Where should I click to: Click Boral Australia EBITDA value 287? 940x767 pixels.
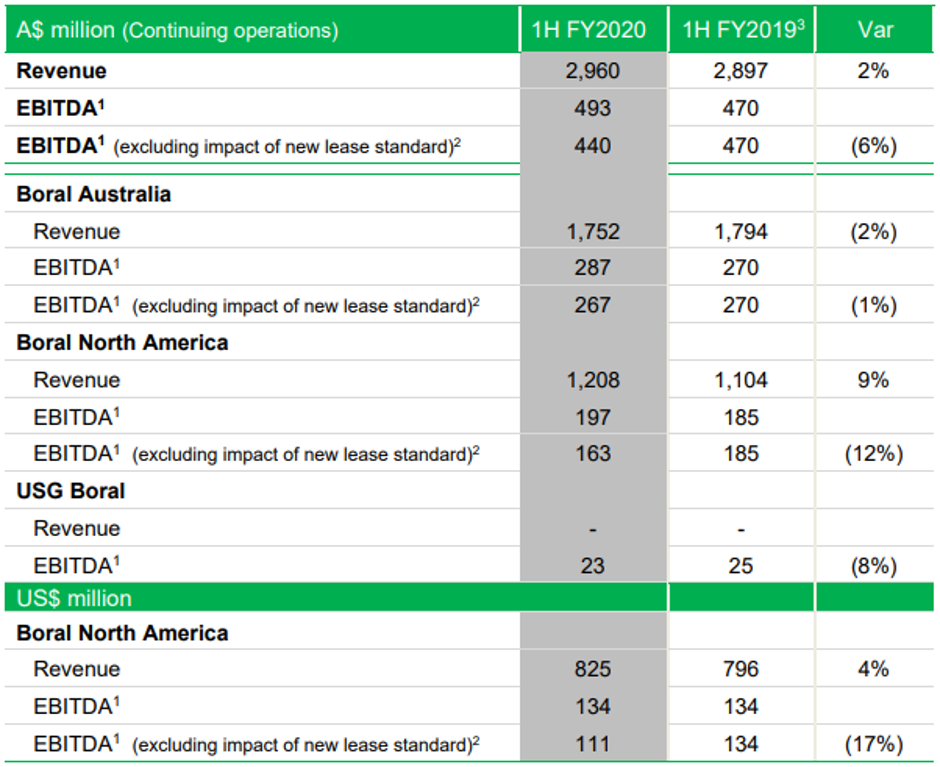pyautogui.click(x=592, y=267)
